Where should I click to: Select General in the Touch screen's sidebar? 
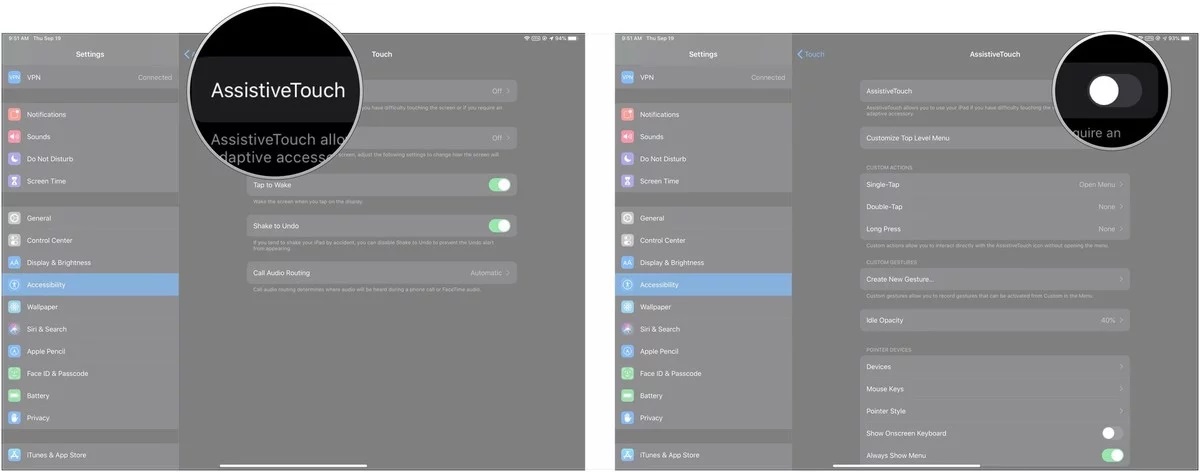[x=40, y=218]
